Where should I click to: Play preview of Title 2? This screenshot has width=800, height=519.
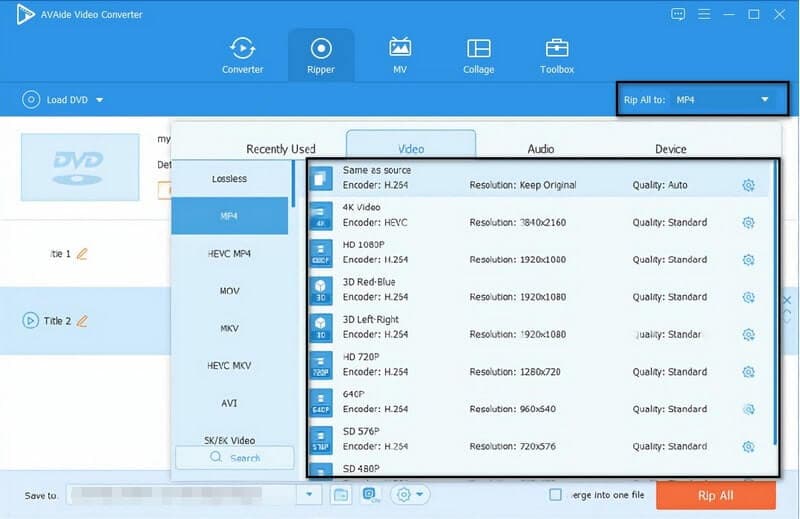tap(30, 320)
